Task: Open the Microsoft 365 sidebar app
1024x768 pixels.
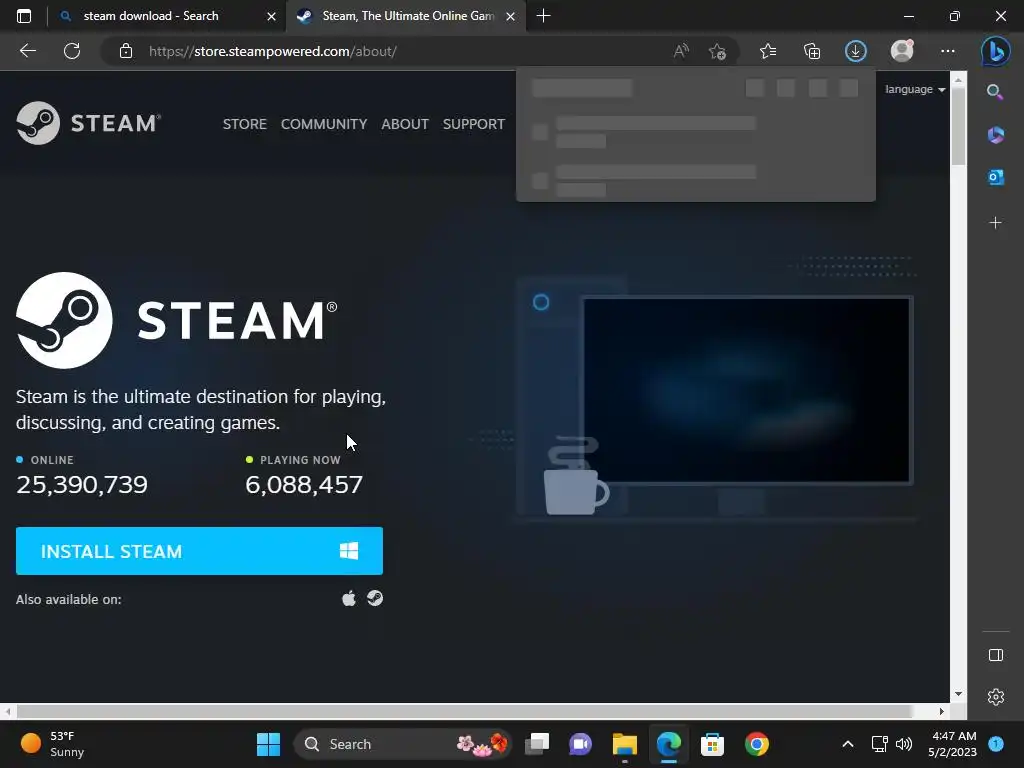Action: (x=995, y=135)
